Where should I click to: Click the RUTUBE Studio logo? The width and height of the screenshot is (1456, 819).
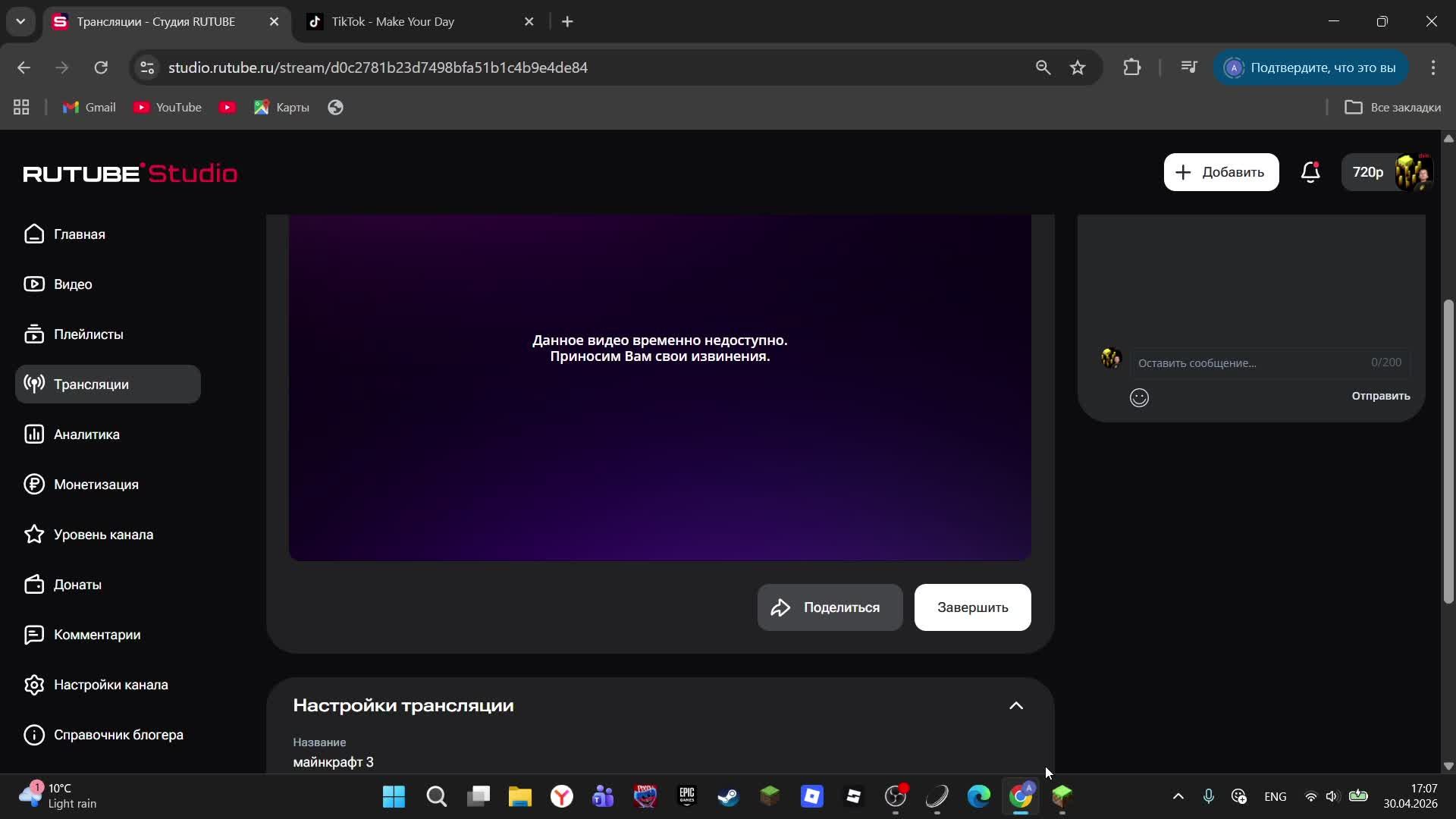point(130,174)
